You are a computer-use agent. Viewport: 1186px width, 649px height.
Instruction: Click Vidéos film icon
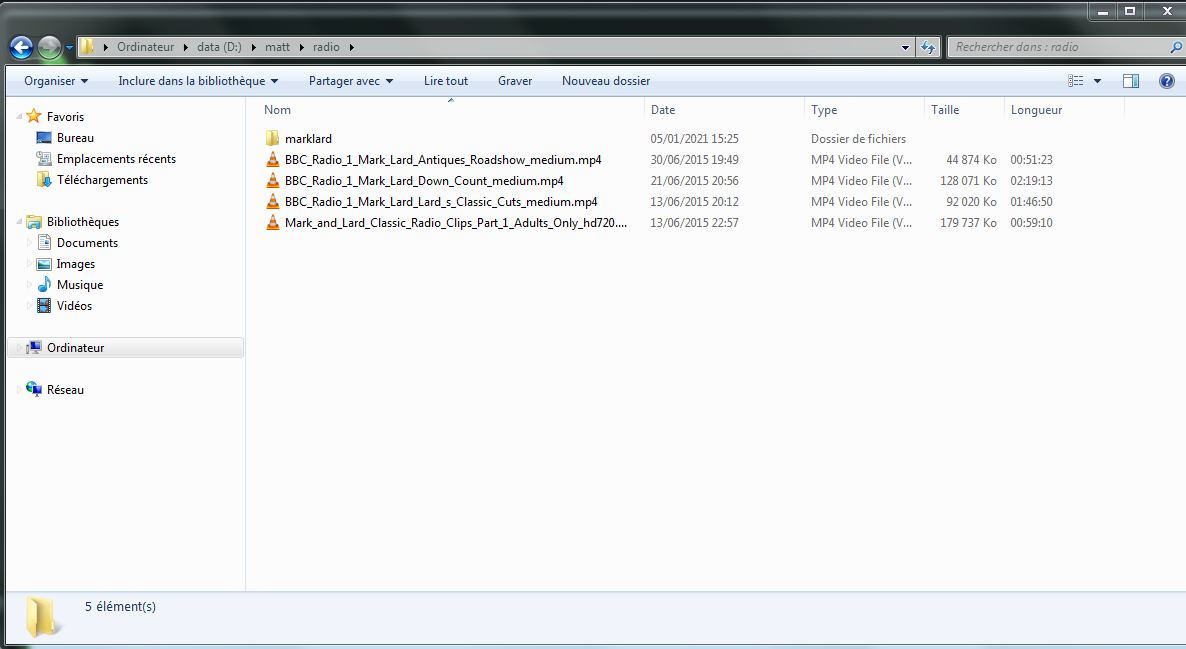(44, 306)
